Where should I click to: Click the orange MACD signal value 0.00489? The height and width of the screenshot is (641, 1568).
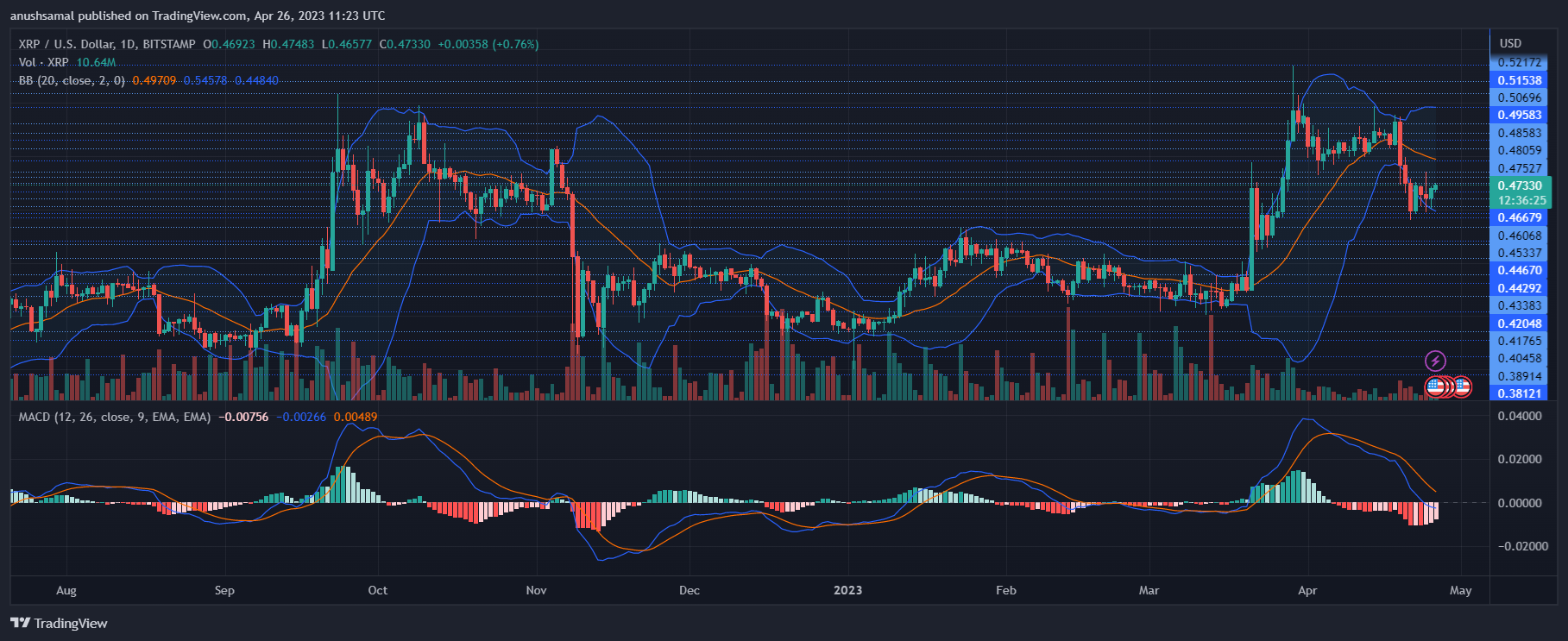[356, 417]
